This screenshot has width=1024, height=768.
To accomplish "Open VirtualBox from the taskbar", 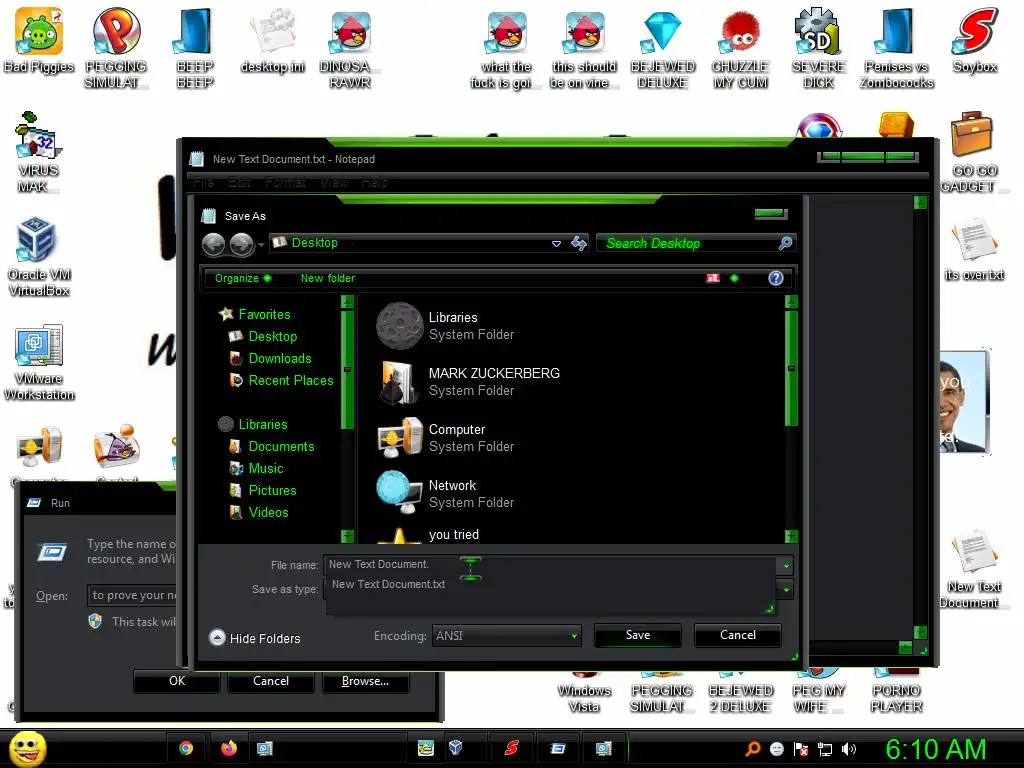I will 456,748.
